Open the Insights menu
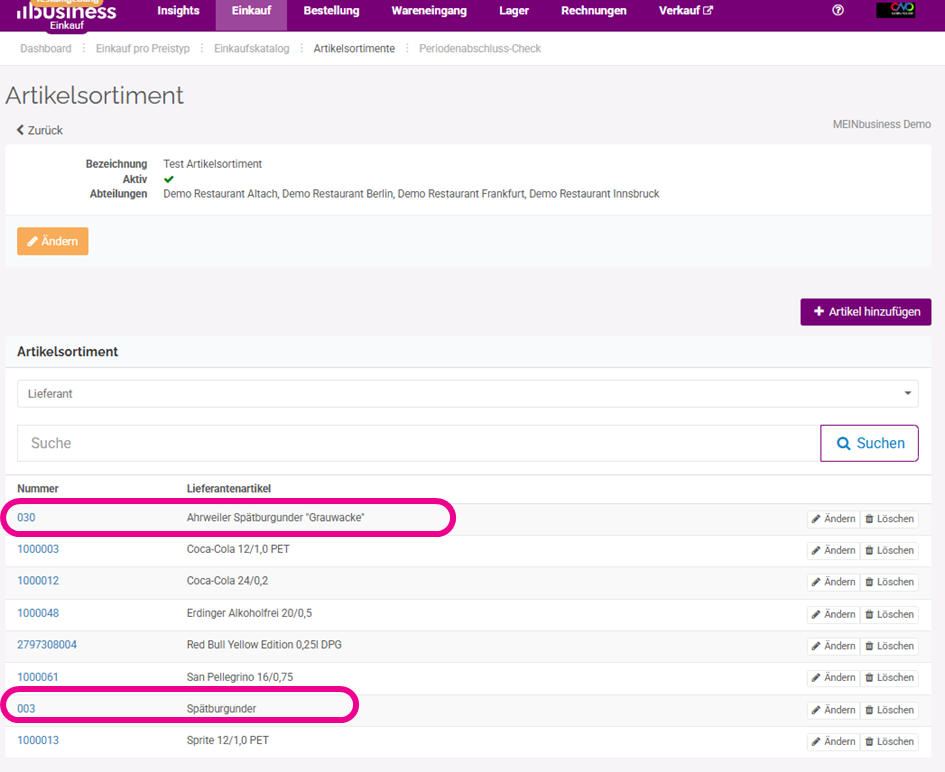 [x=178, y=10]
